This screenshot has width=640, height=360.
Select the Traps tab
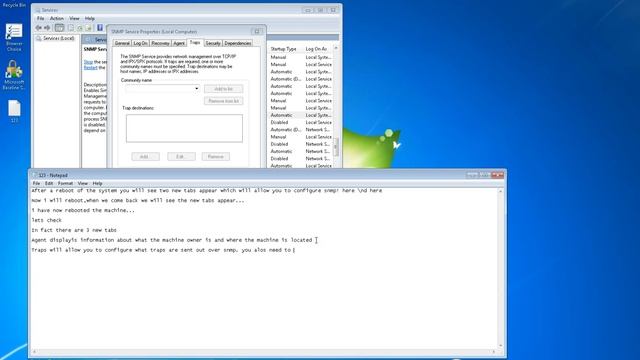click(x=195, y=42)
